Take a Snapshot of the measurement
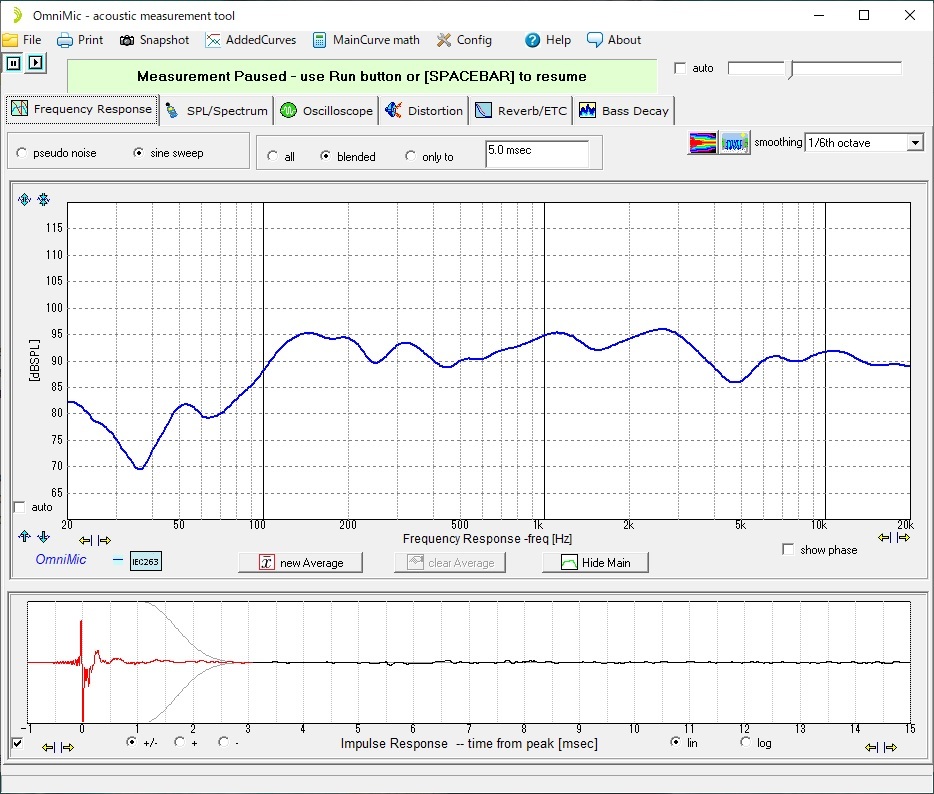The image size is (934, 794). [154, 40]
